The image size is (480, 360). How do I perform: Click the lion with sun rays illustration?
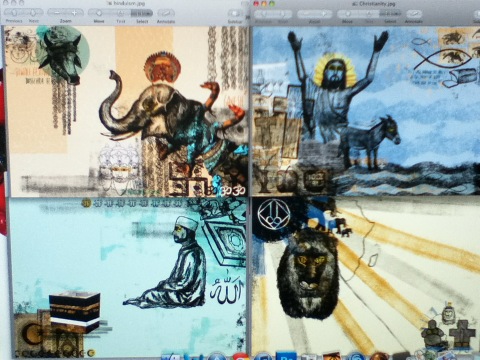(366, 277)
